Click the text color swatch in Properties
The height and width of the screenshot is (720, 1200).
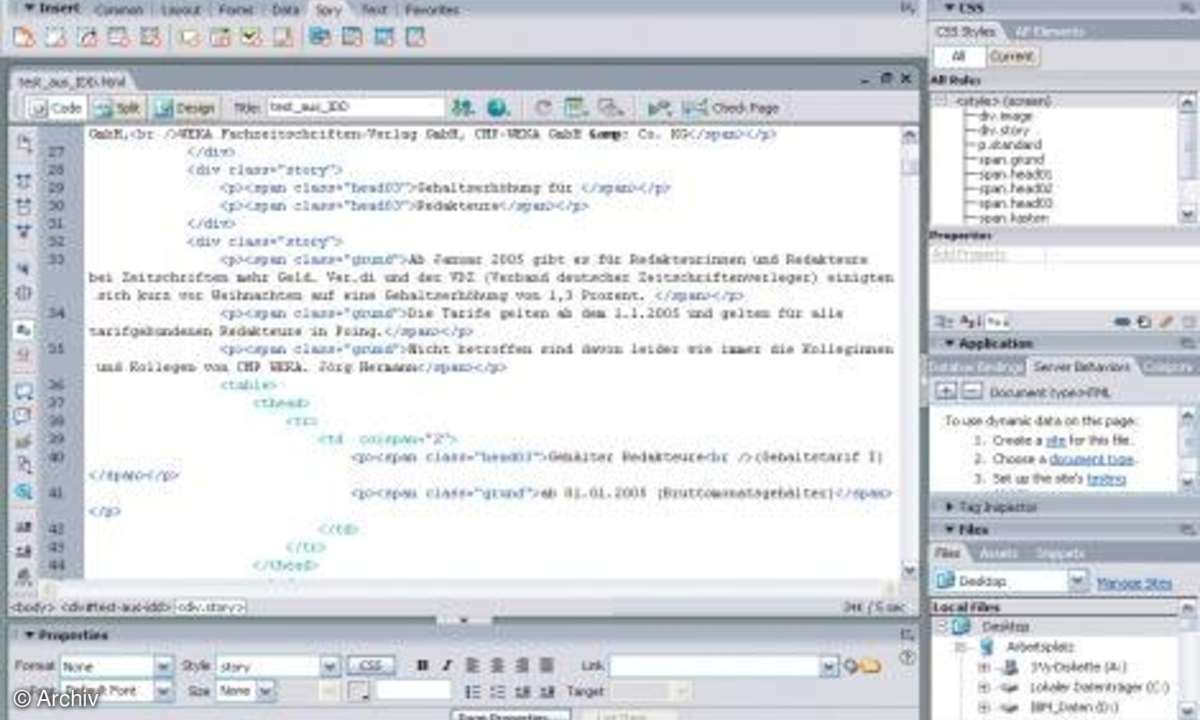[358, 691]
